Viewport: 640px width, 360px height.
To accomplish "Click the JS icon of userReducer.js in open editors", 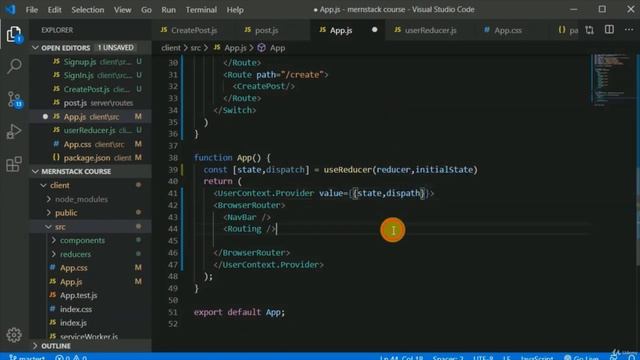I will click(x=56, y=130).
